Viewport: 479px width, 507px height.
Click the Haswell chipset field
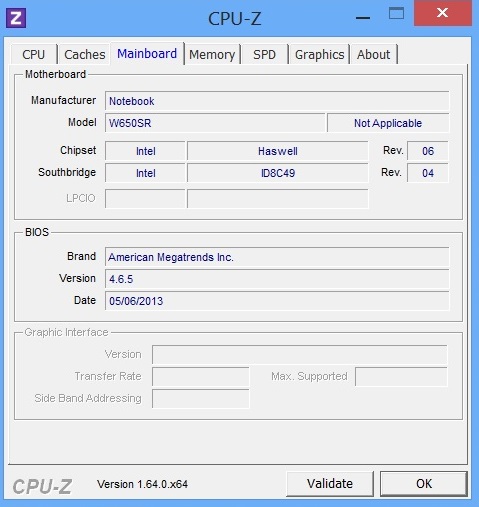pyautogui.click(x=278, y=151)
